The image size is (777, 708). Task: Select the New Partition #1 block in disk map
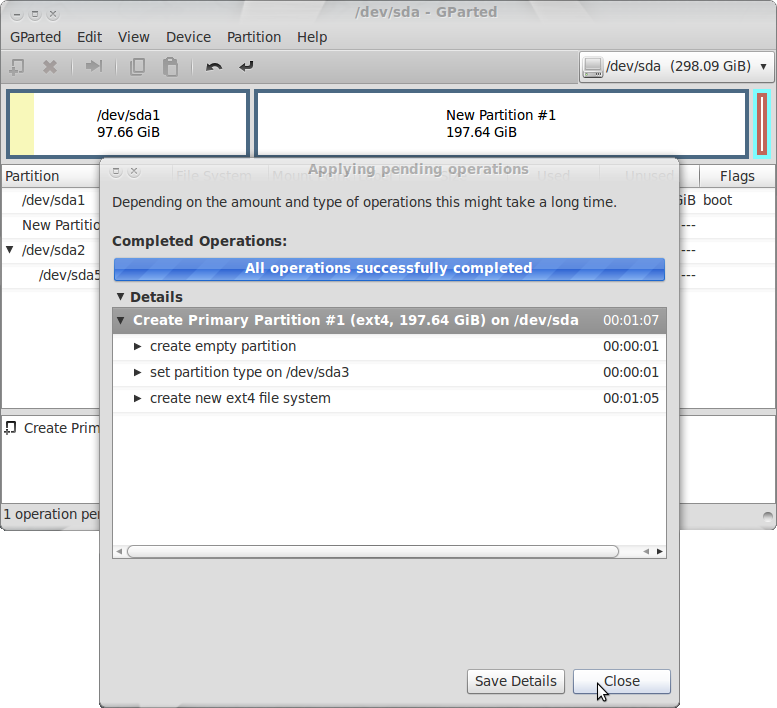point(501,123)
